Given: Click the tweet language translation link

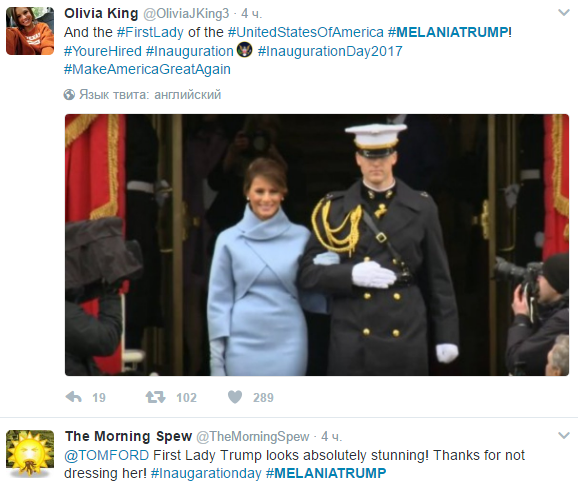Looking at the screenshot, I should point(150,95).
